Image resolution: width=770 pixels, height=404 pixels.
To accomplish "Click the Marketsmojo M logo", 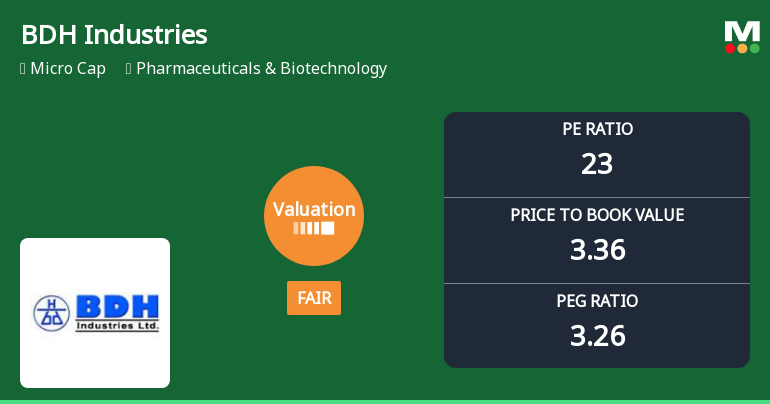I will [742, 31].
